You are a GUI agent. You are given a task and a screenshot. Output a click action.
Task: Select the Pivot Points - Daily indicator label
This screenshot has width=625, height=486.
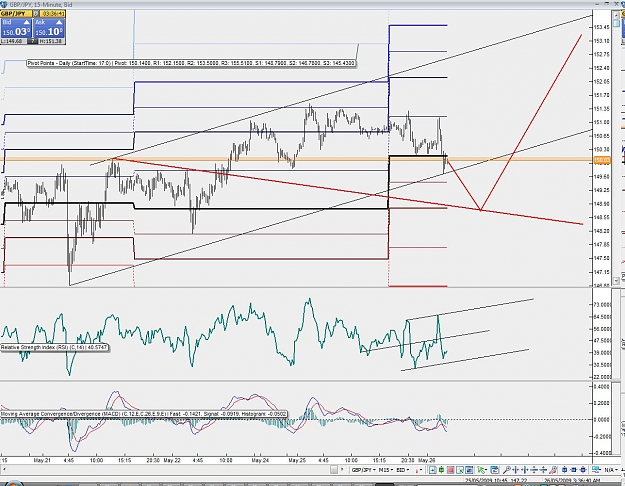(191, 63)
